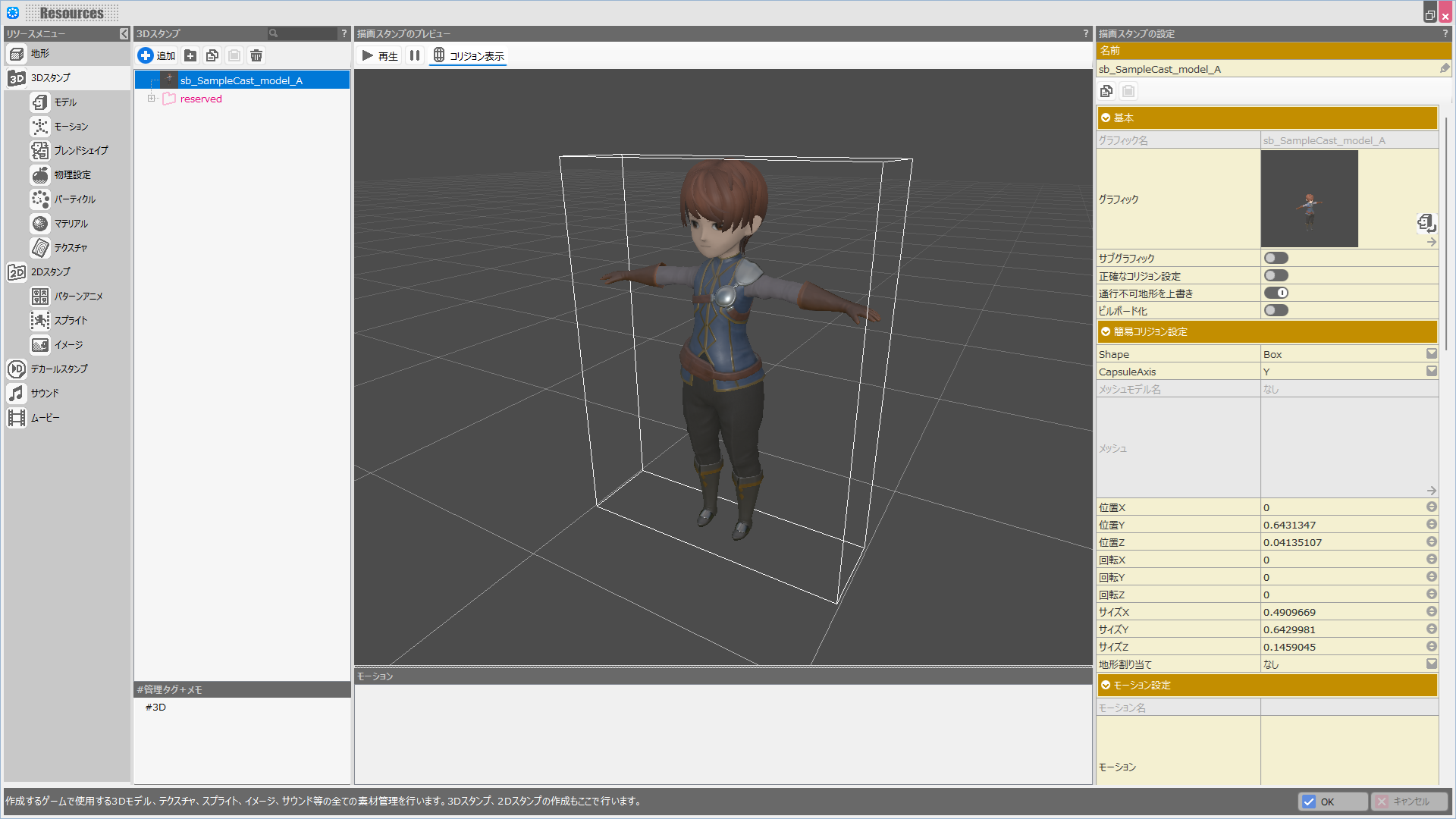Click the OK button
The image size is (1456, 819).
(1332, 802)
